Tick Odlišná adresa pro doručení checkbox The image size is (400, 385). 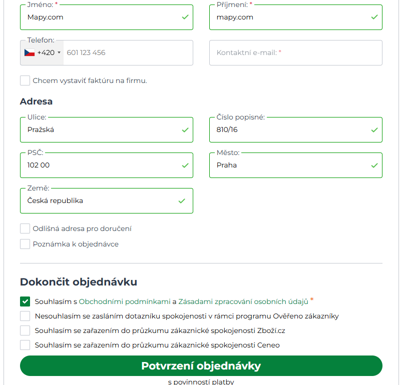click(x=25, y=229)
